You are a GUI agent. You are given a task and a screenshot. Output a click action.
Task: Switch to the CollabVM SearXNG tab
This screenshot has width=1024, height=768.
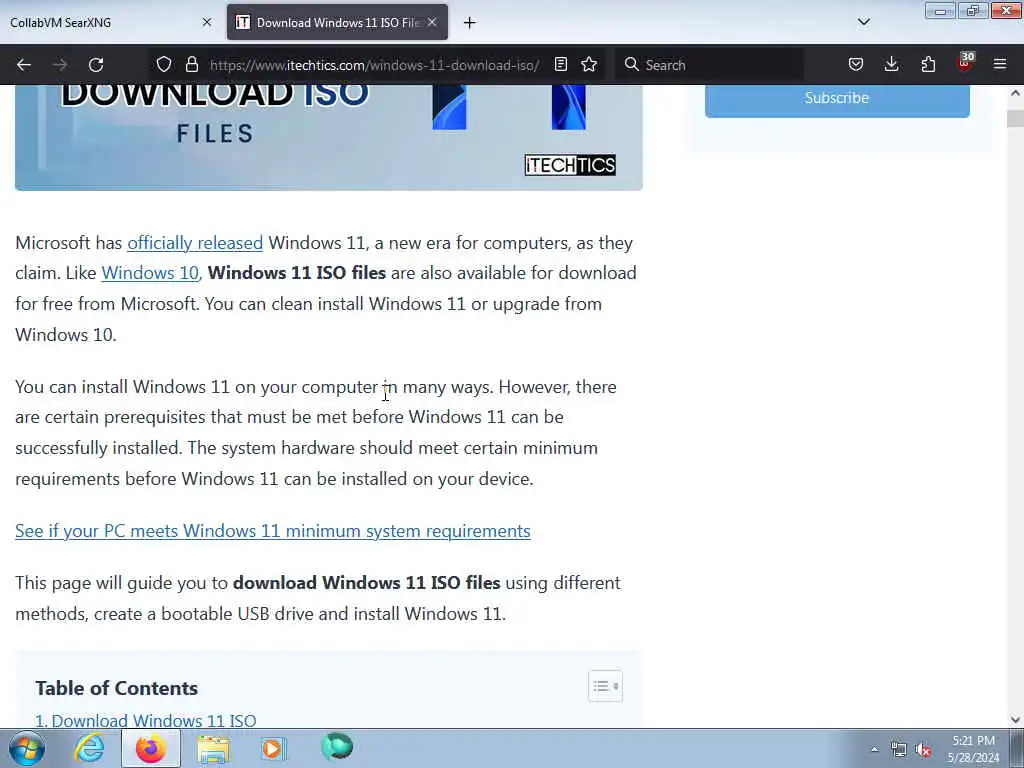(111, 22)
